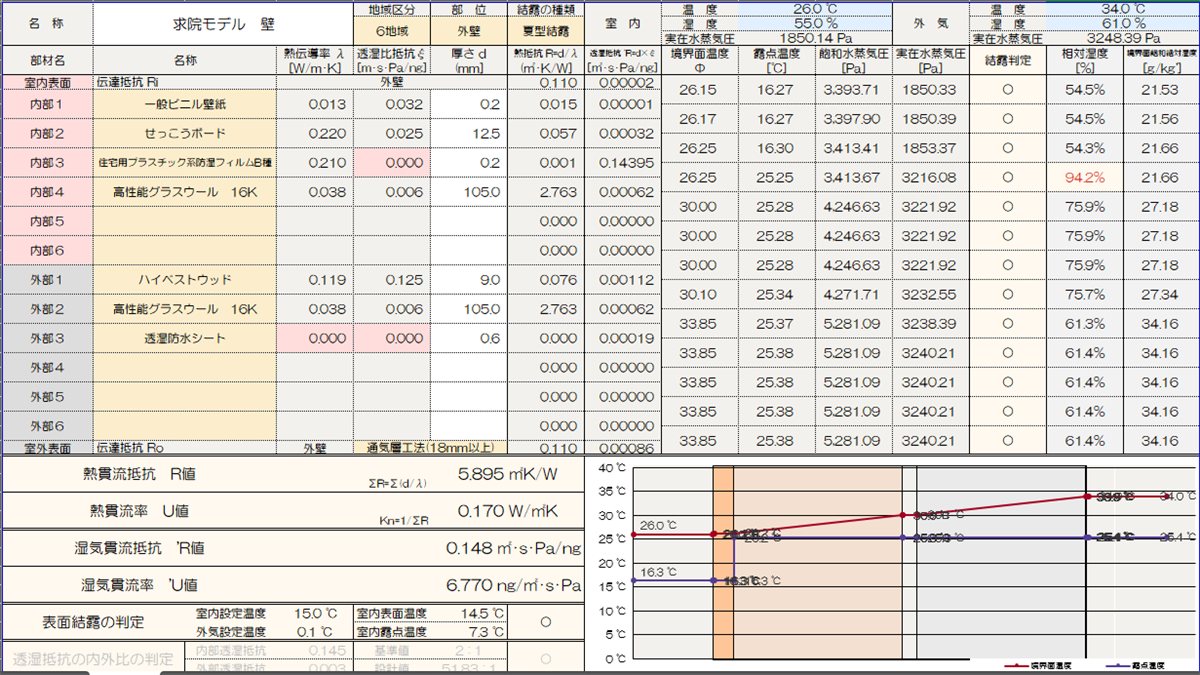The height and width of the screenshot is (675, 1200).
Task: Select absolute humidity value 27.34
Action: tap(1161, 295)
